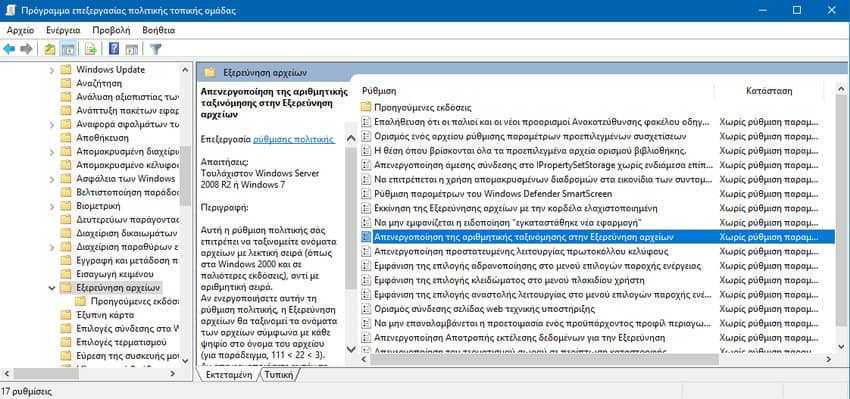Click the policy icon of Εκκίνηση της Εξερεύνησης αρχείων με την κορδέλα

click(366, 208)
